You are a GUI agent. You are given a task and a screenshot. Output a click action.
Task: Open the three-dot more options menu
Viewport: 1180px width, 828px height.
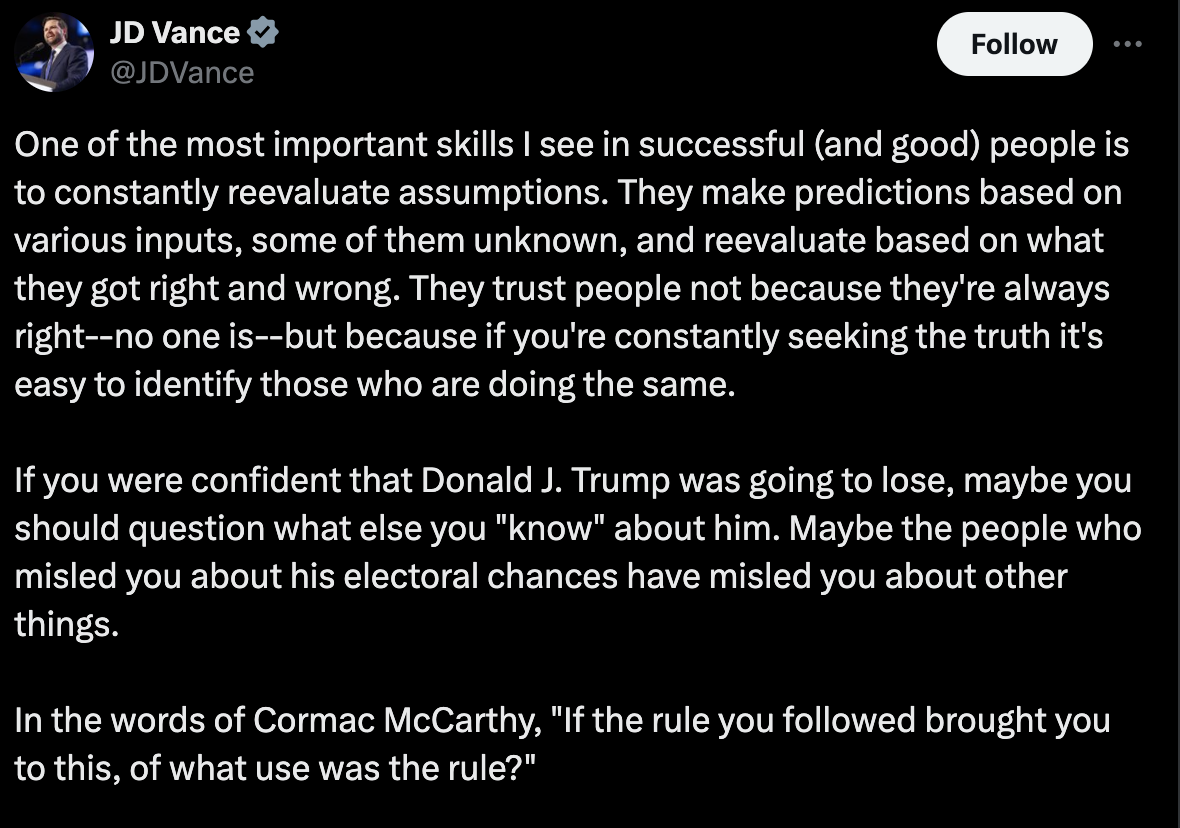tap(1127, 44)
